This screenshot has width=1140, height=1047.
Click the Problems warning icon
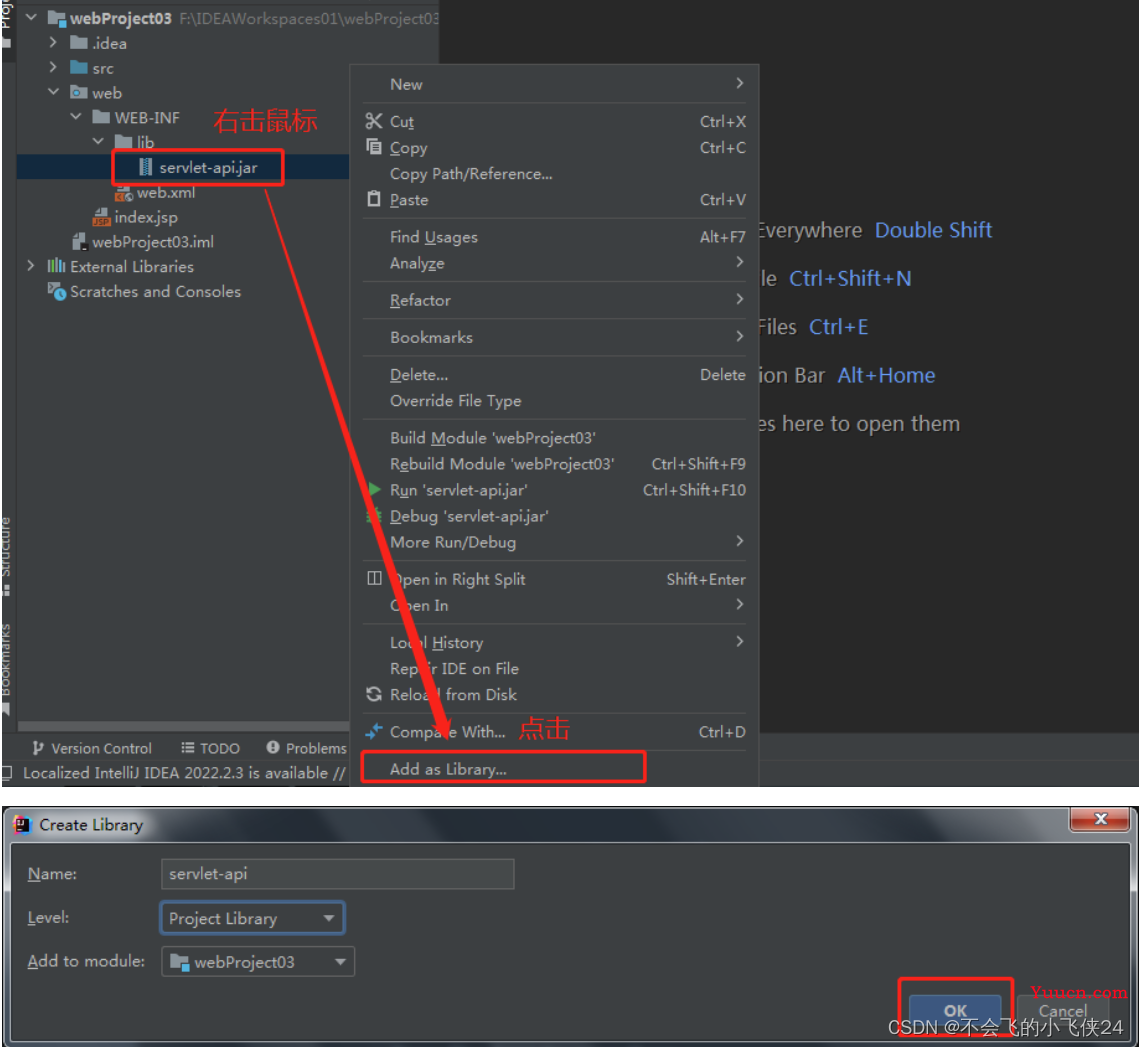(x=273, y=747)
